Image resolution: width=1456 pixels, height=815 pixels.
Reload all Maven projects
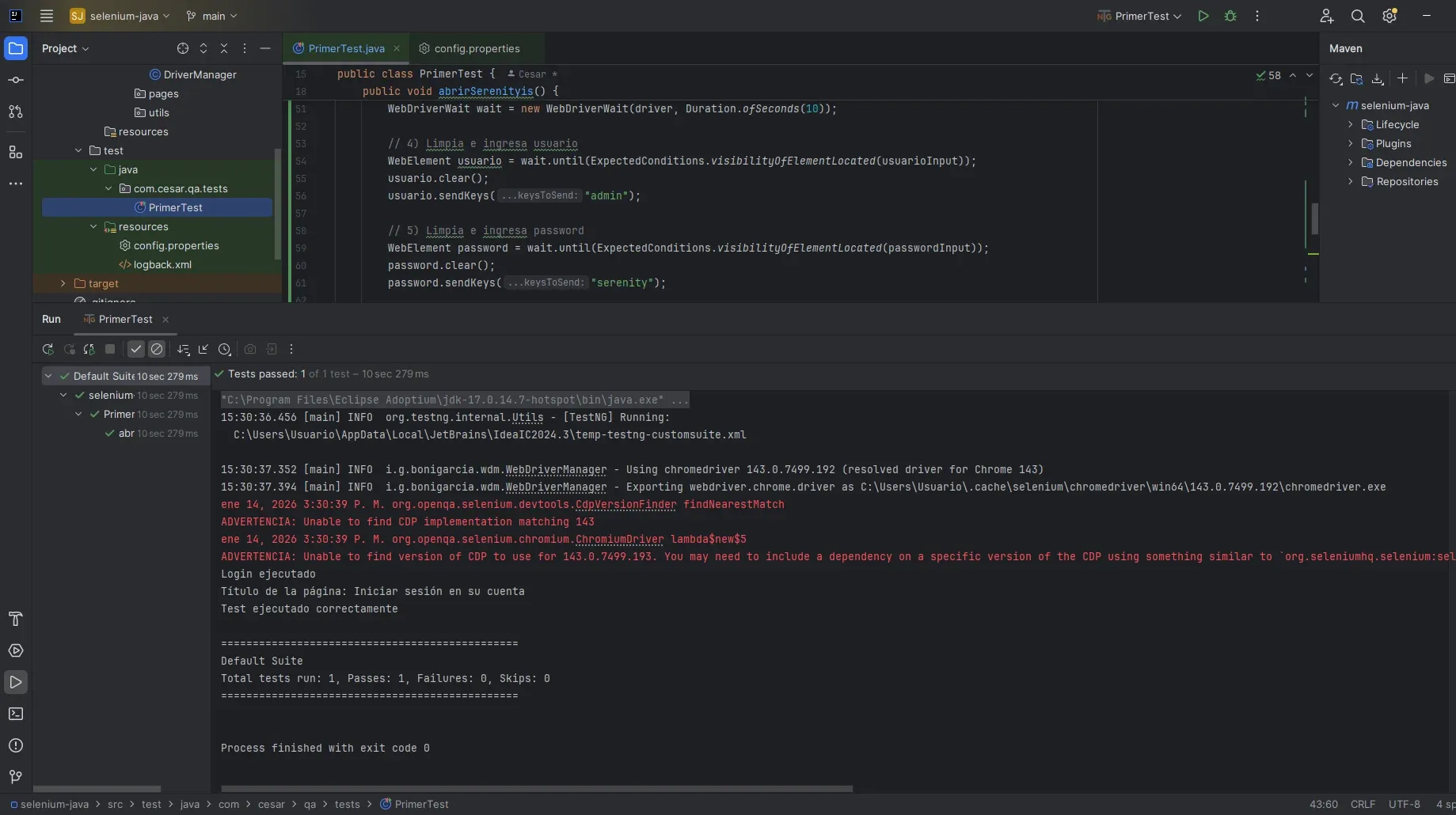(x=1336, y=78)
